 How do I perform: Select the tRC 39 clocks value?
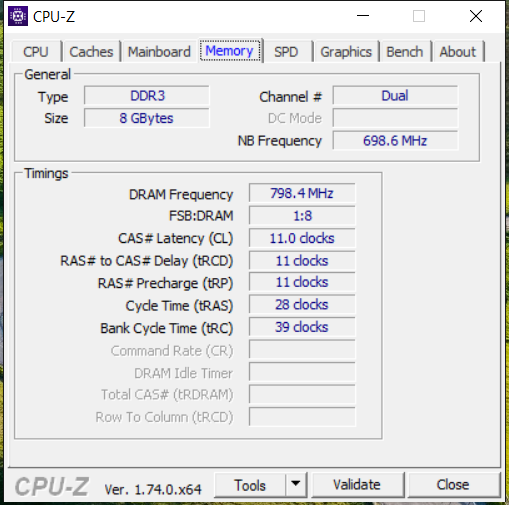(x=302, y=327)
